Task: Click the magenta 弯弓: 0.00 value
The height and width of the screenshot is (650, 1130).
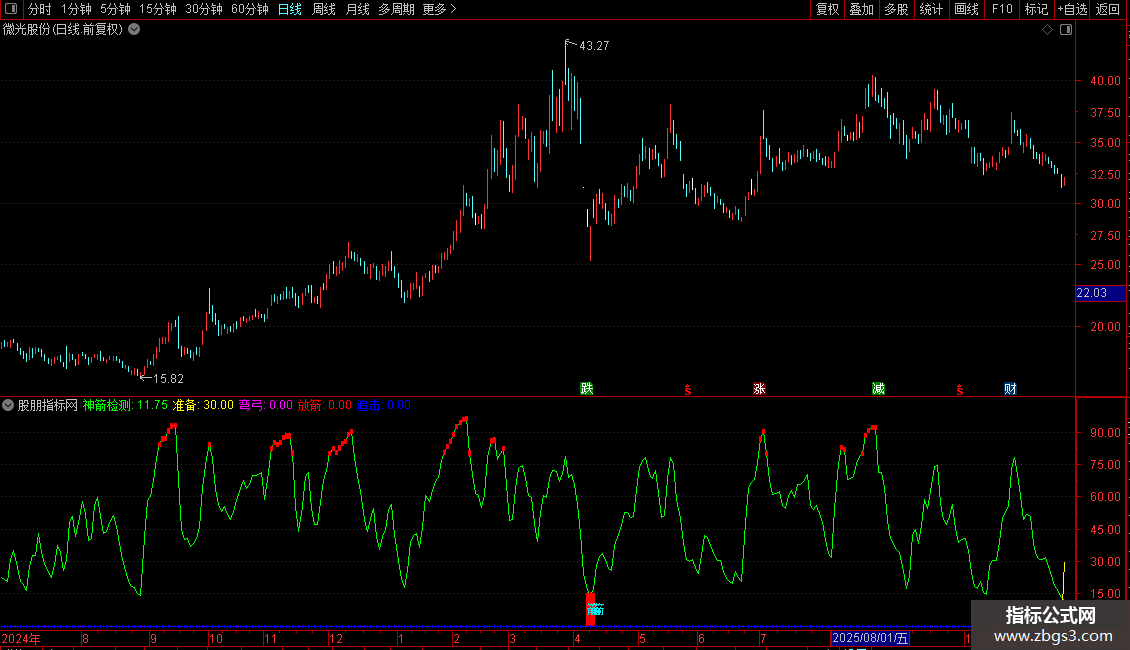Action: pos(266,405)
